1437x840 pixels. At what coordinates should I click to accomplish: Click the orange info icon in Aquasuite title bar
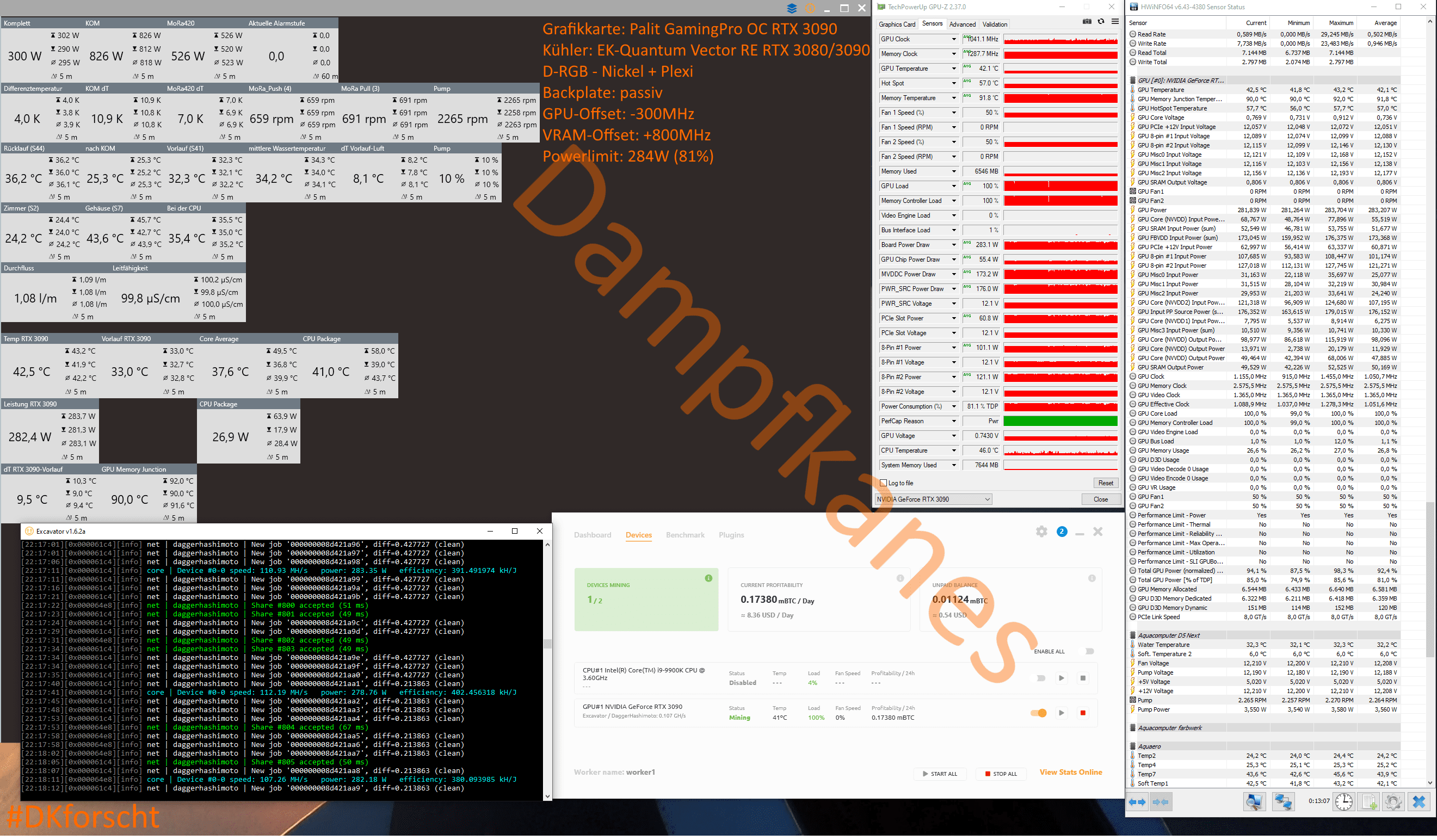[x=810, y=8]
